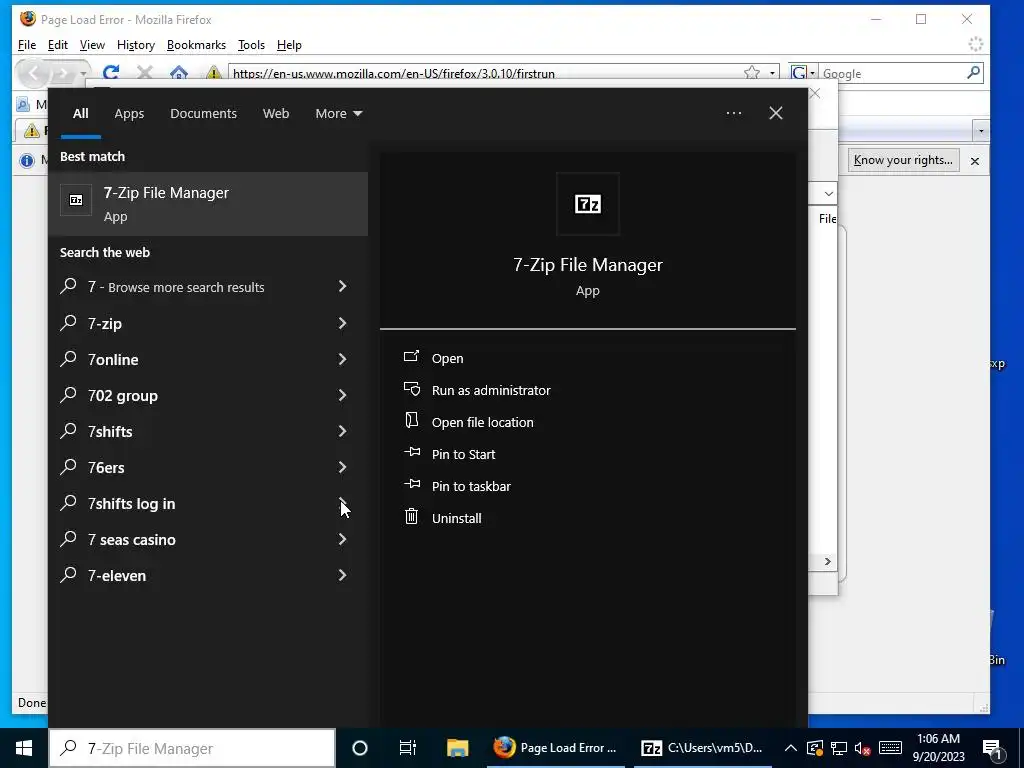Click the search icon beside 7-zip suggestion
The width and height of the screenshot is (1024, 768).
[x=69, y=323]
